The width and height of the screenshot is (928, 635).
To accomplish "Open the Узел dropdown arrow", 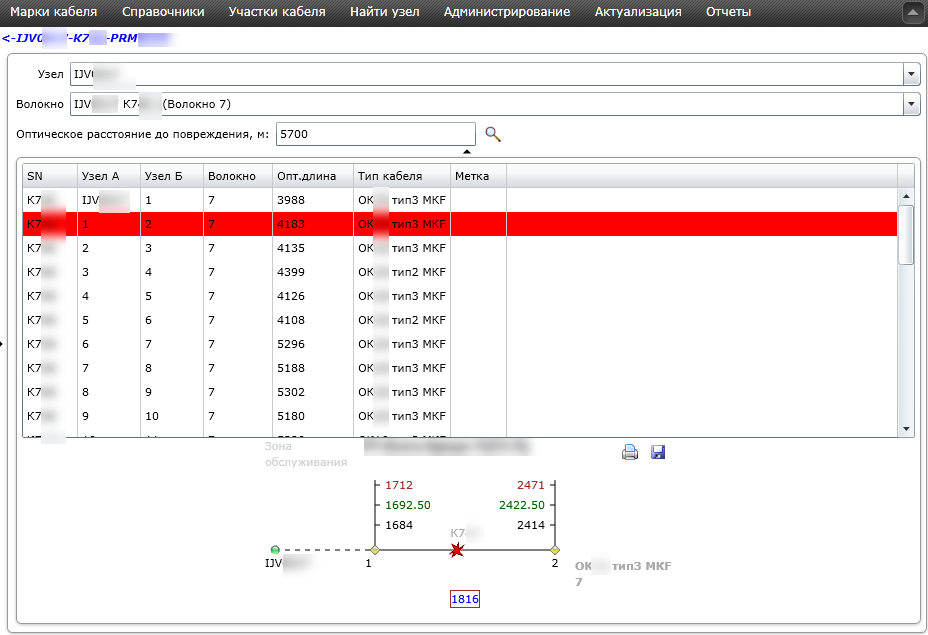I will pos(911,75).
